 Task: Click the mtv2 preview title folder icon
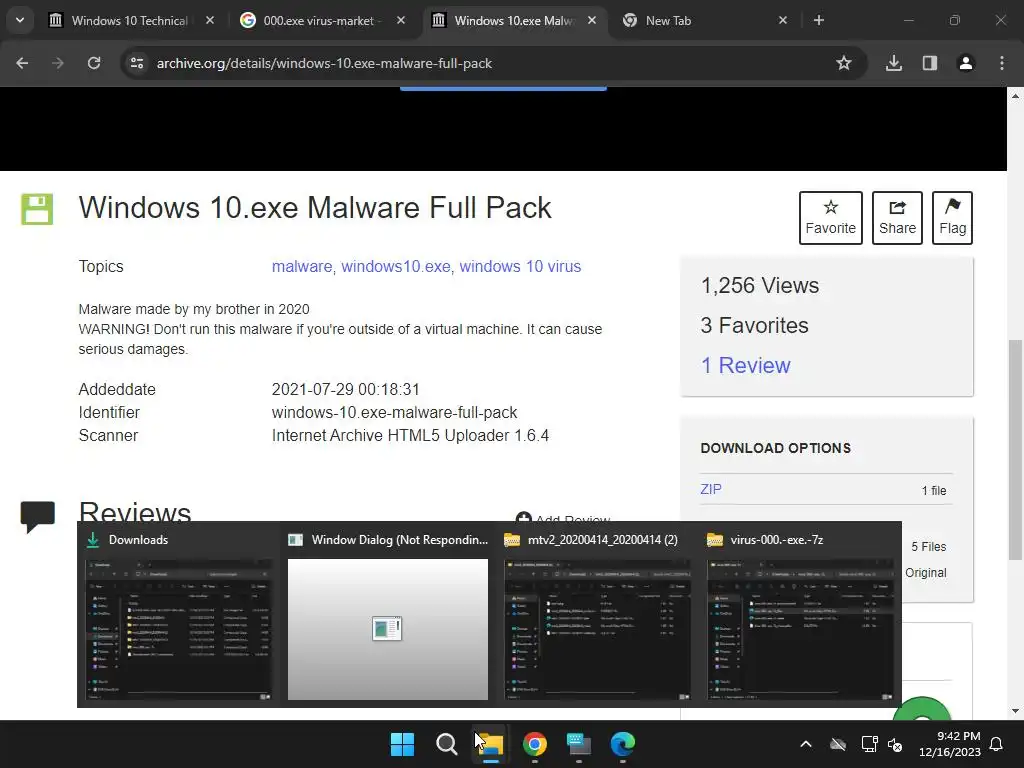click(x=512, y=539)
